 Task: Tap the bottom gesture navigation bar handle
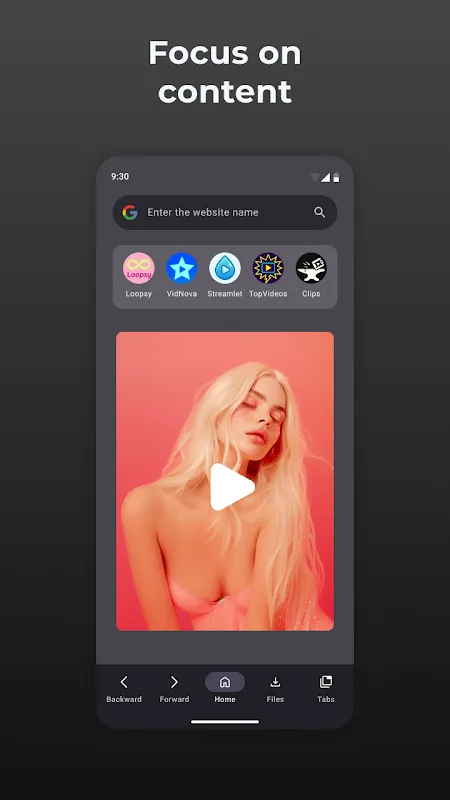[225, 721]
